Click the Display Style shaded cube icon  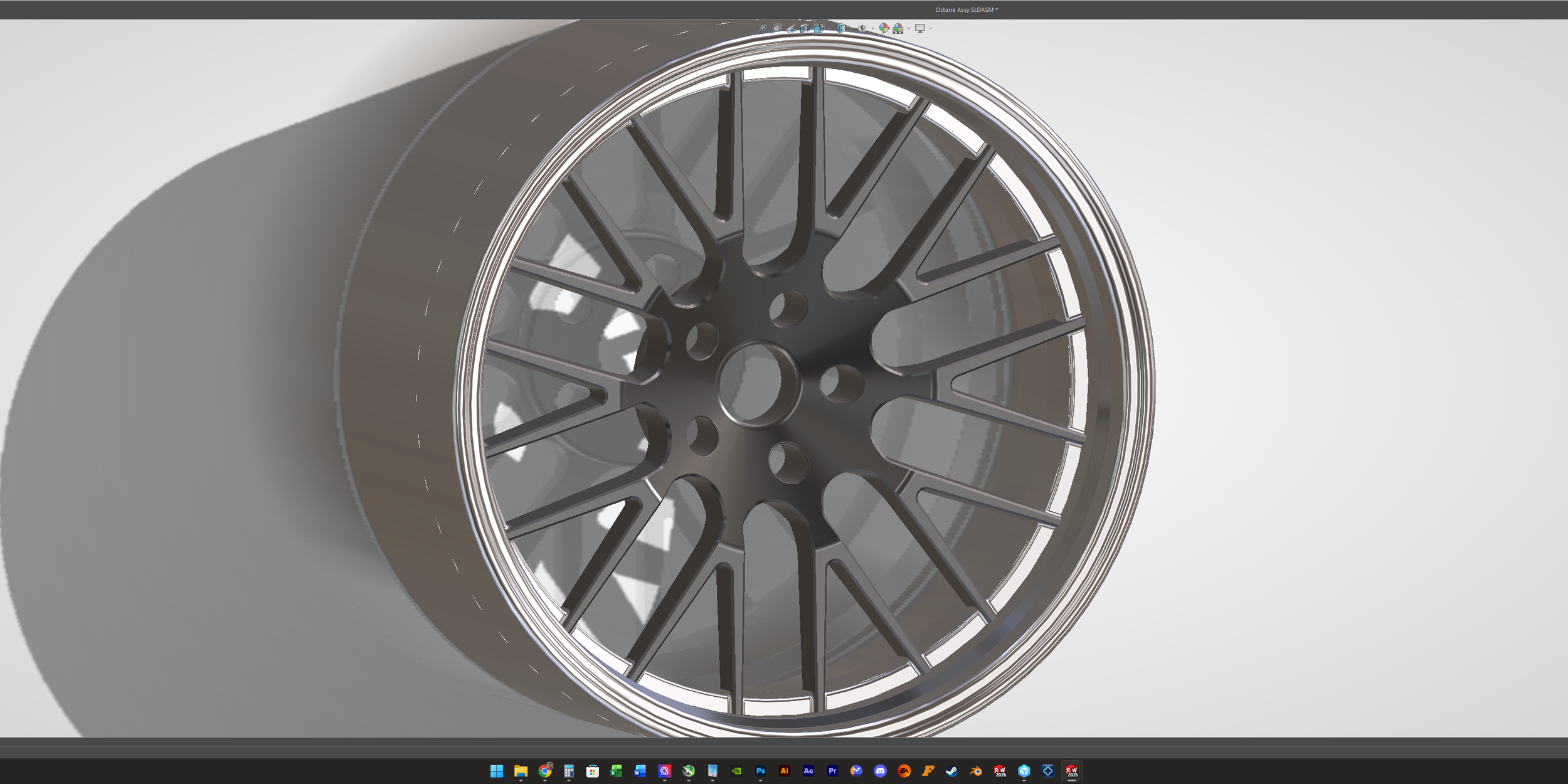(840, 28)
